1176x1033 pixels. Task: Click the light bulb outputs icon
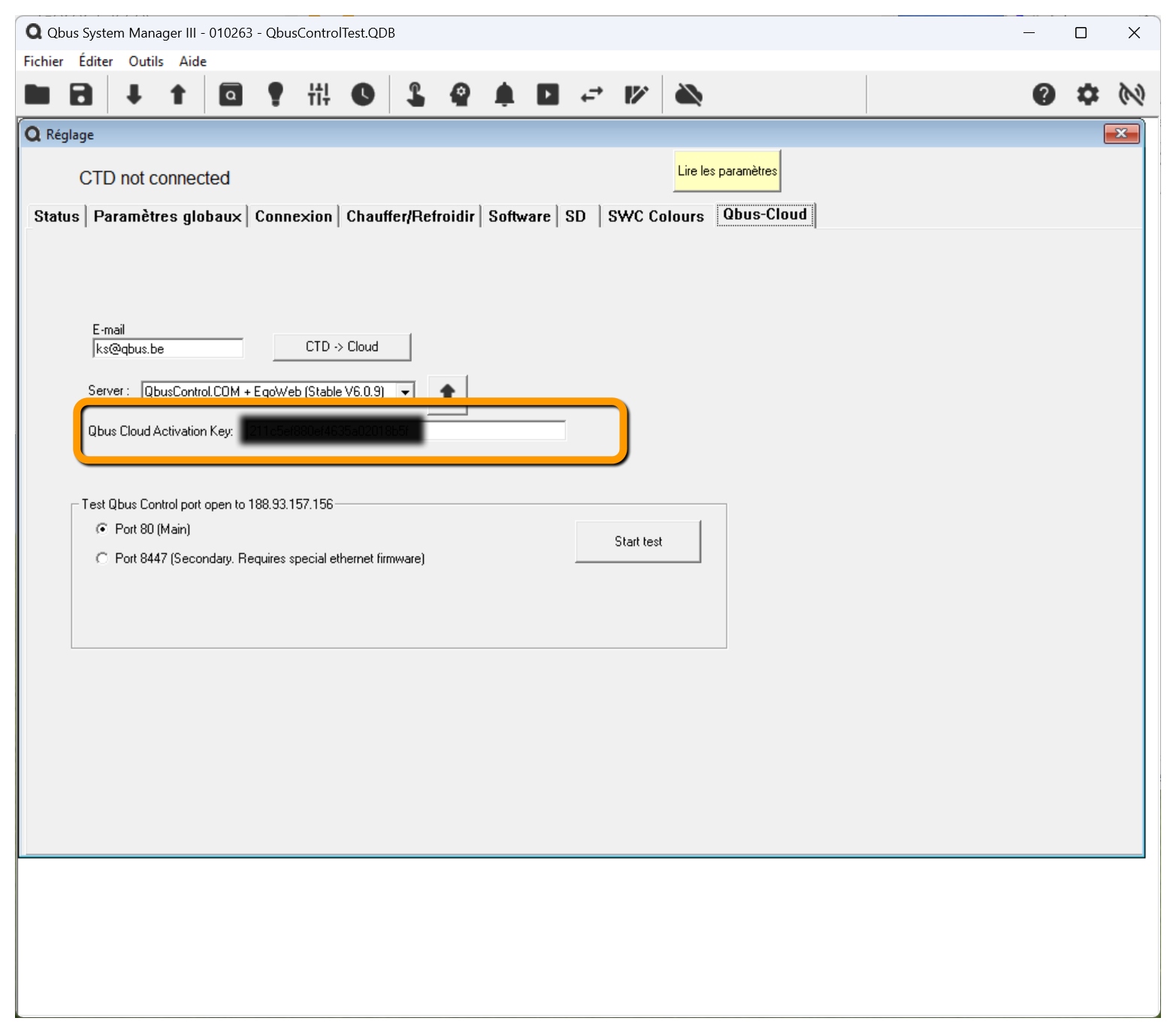pyautogui.click(x=276, y=95)
